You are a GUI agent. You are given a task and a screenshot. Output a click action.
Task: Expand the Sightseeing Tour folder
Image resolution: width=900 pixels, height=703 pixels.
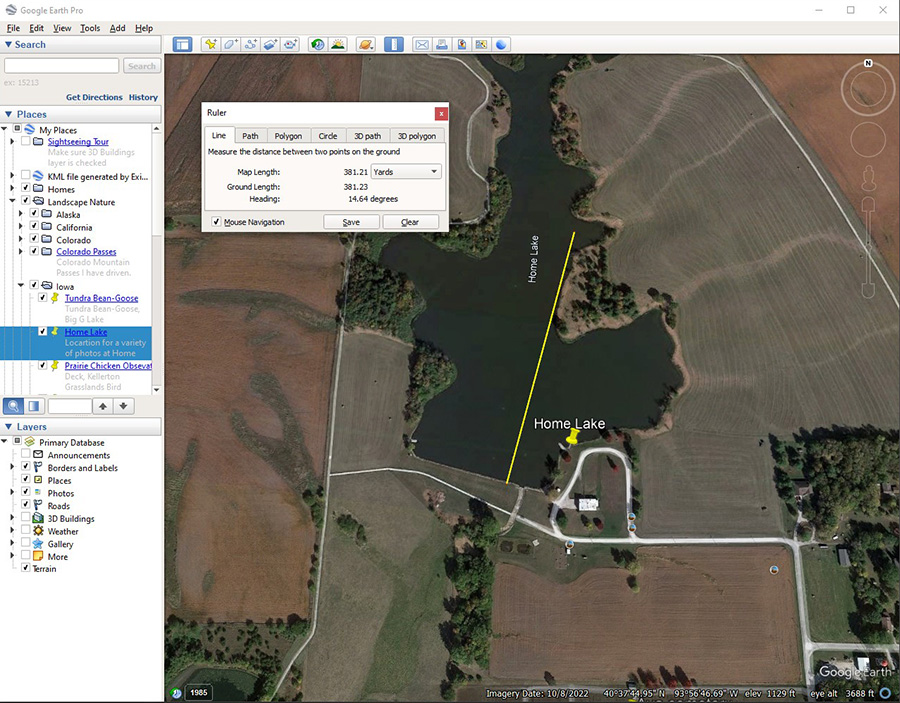[12, 141]
